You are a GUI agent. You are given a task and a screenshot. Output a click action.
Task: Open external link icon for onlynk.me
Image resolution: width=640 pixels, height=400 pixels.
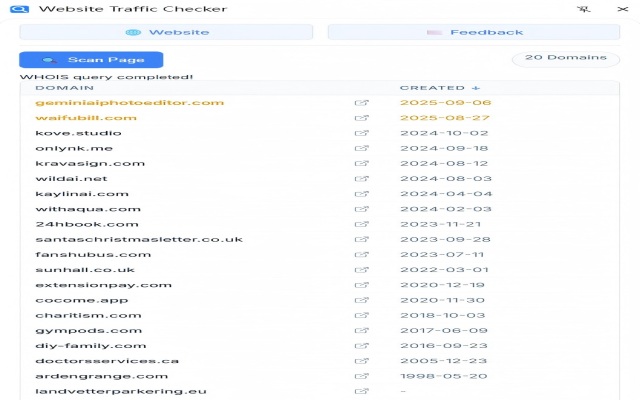coord(362,148)
